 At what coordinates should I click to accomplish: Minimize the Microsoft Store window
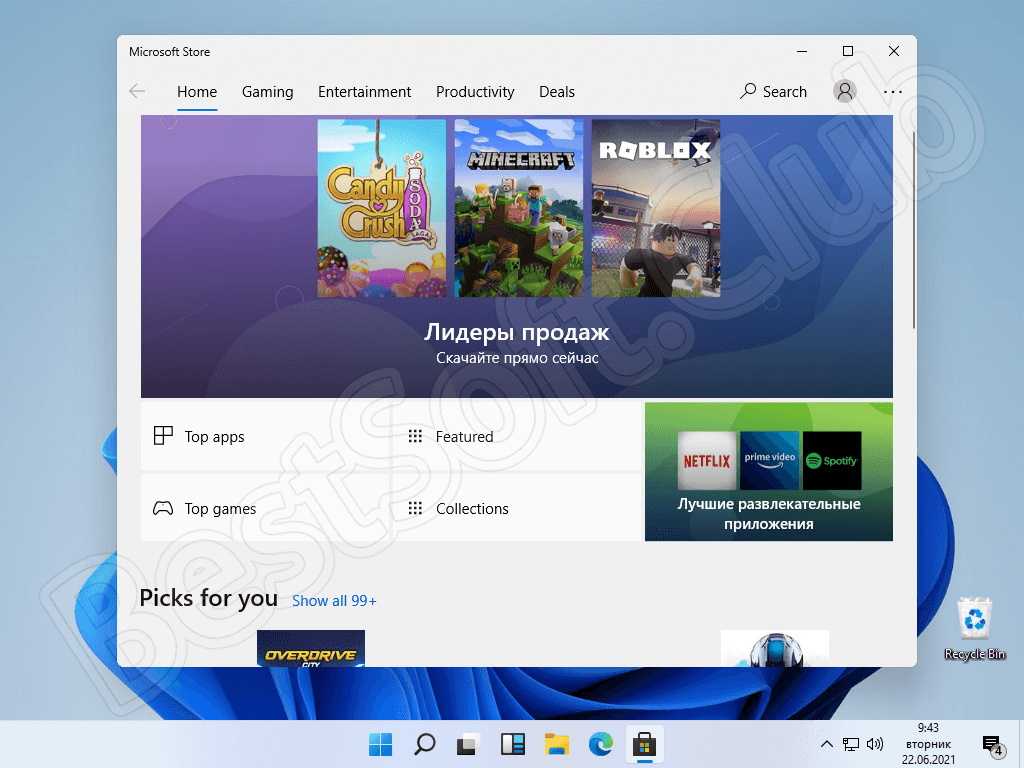[802, 51]
